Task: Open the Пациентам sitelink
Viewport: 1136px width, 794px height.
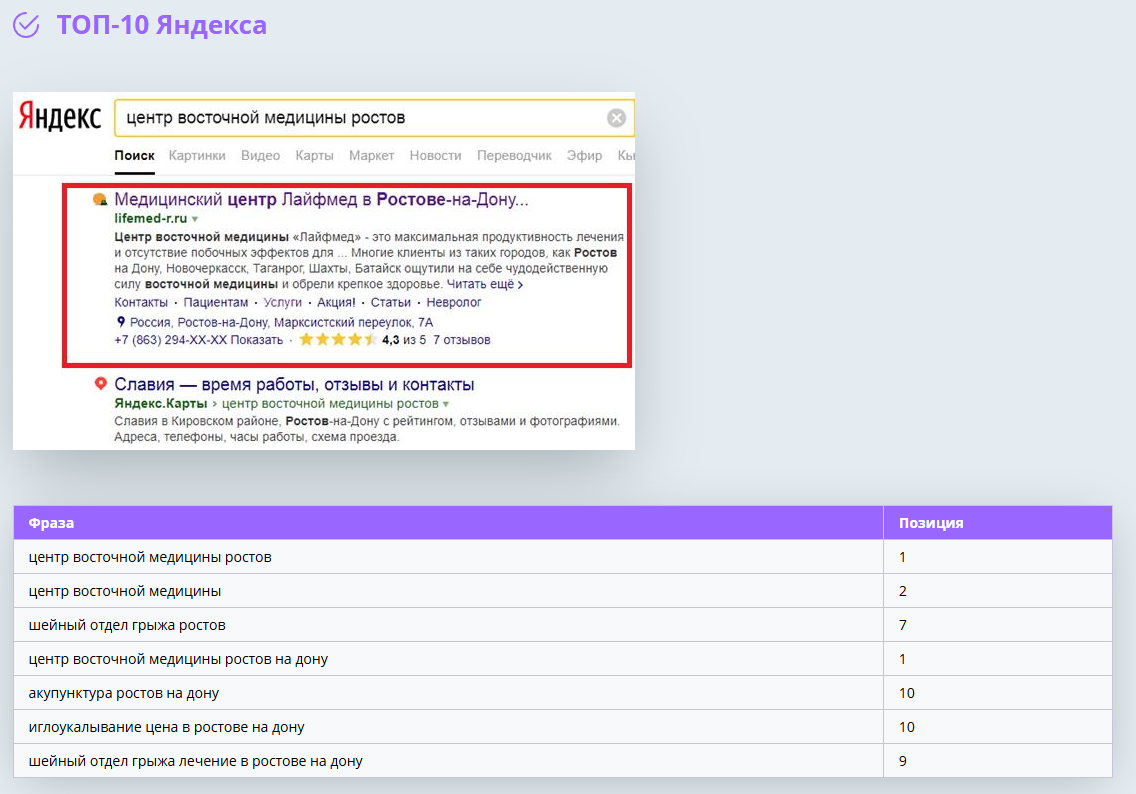Action: click(x=216, y=302)
